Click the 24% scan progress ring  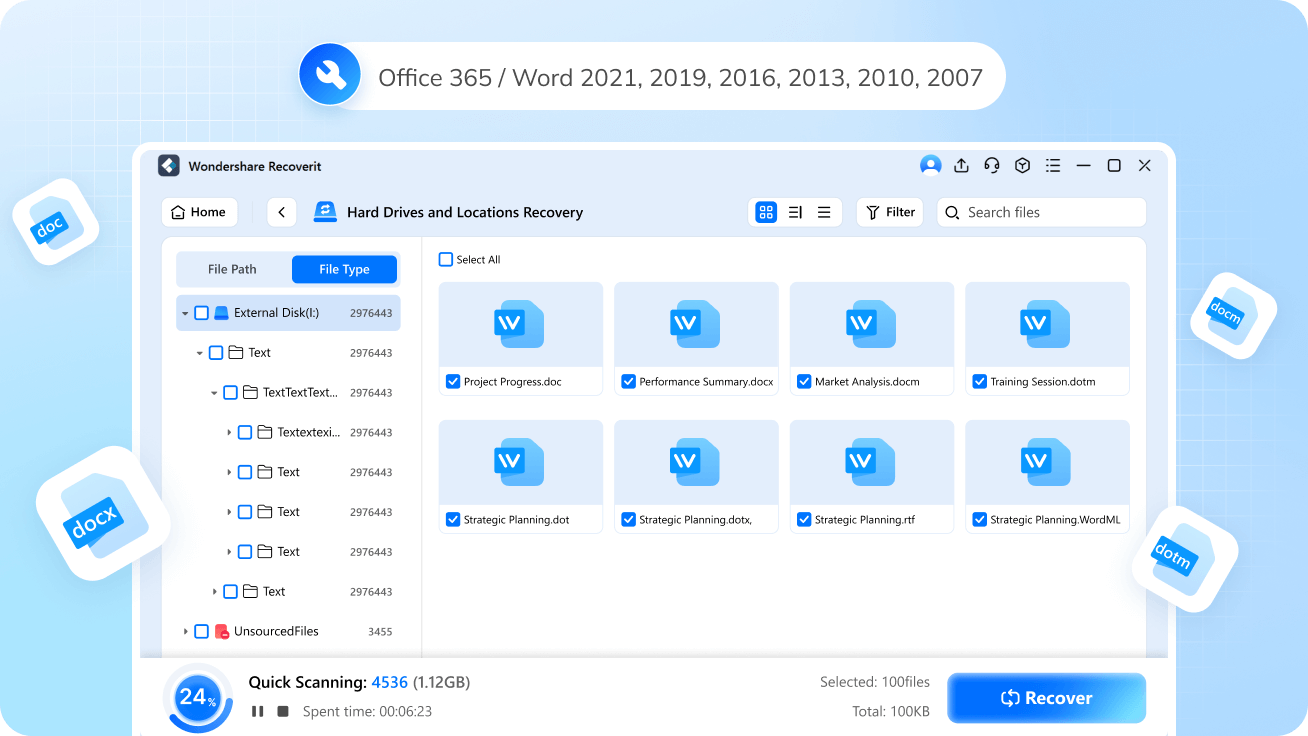coord(197,698)
